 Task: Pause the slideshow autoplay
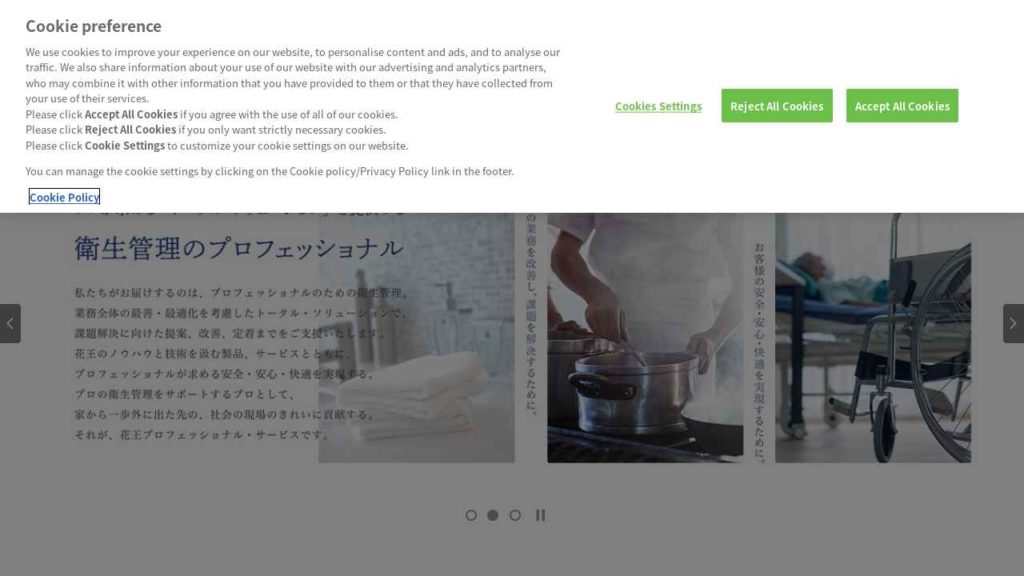541,515
